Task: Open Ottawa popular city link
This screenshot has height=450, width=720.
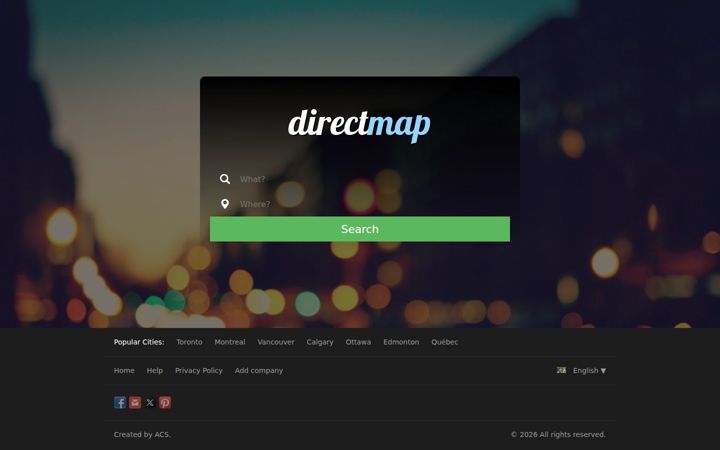Action: coord(358,342)
